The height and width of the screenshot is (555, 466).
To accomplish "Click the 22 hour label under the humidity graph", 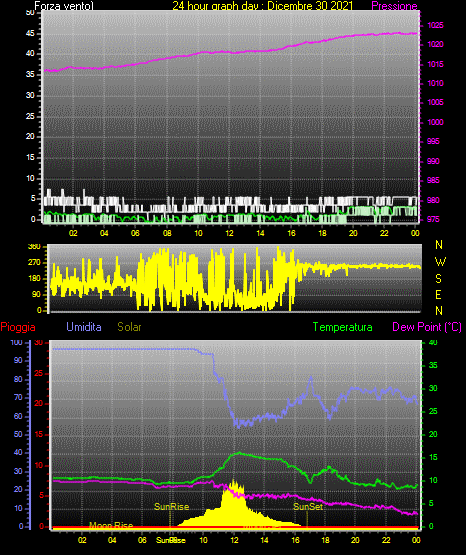I will click(x=386, y=540).
